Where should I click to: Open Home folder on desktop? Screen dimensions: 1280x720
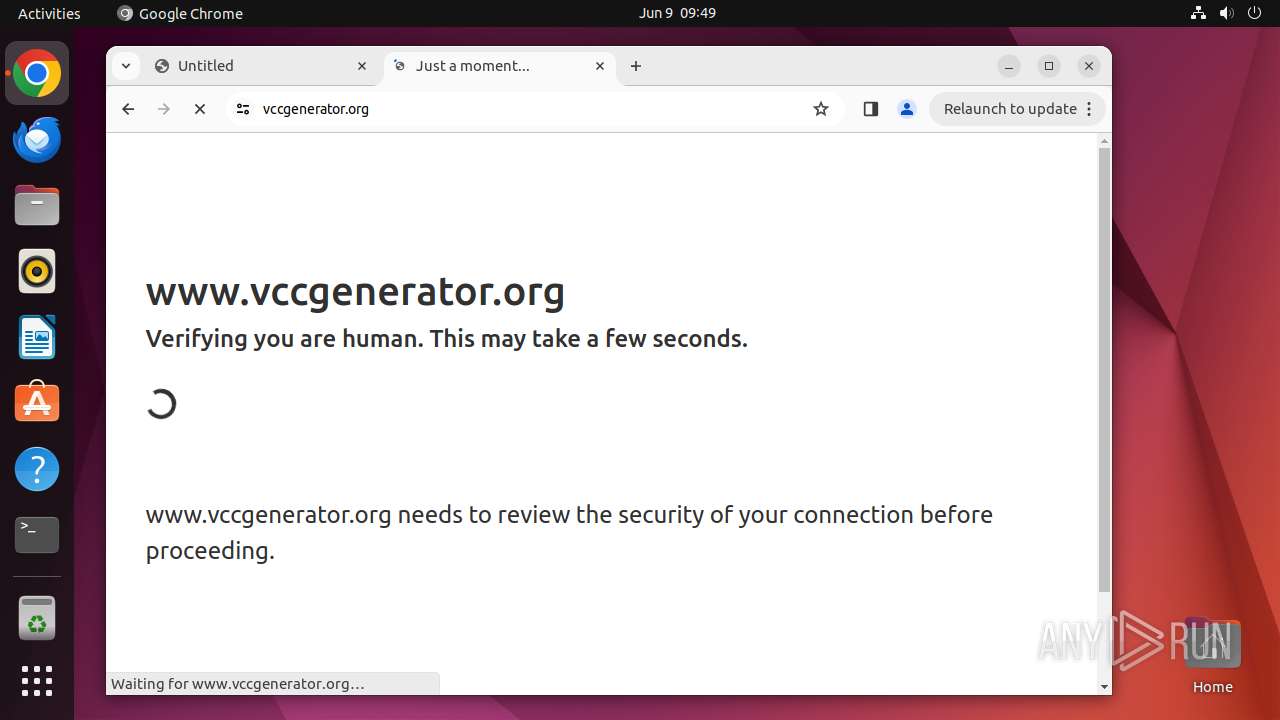(1212, 656)
